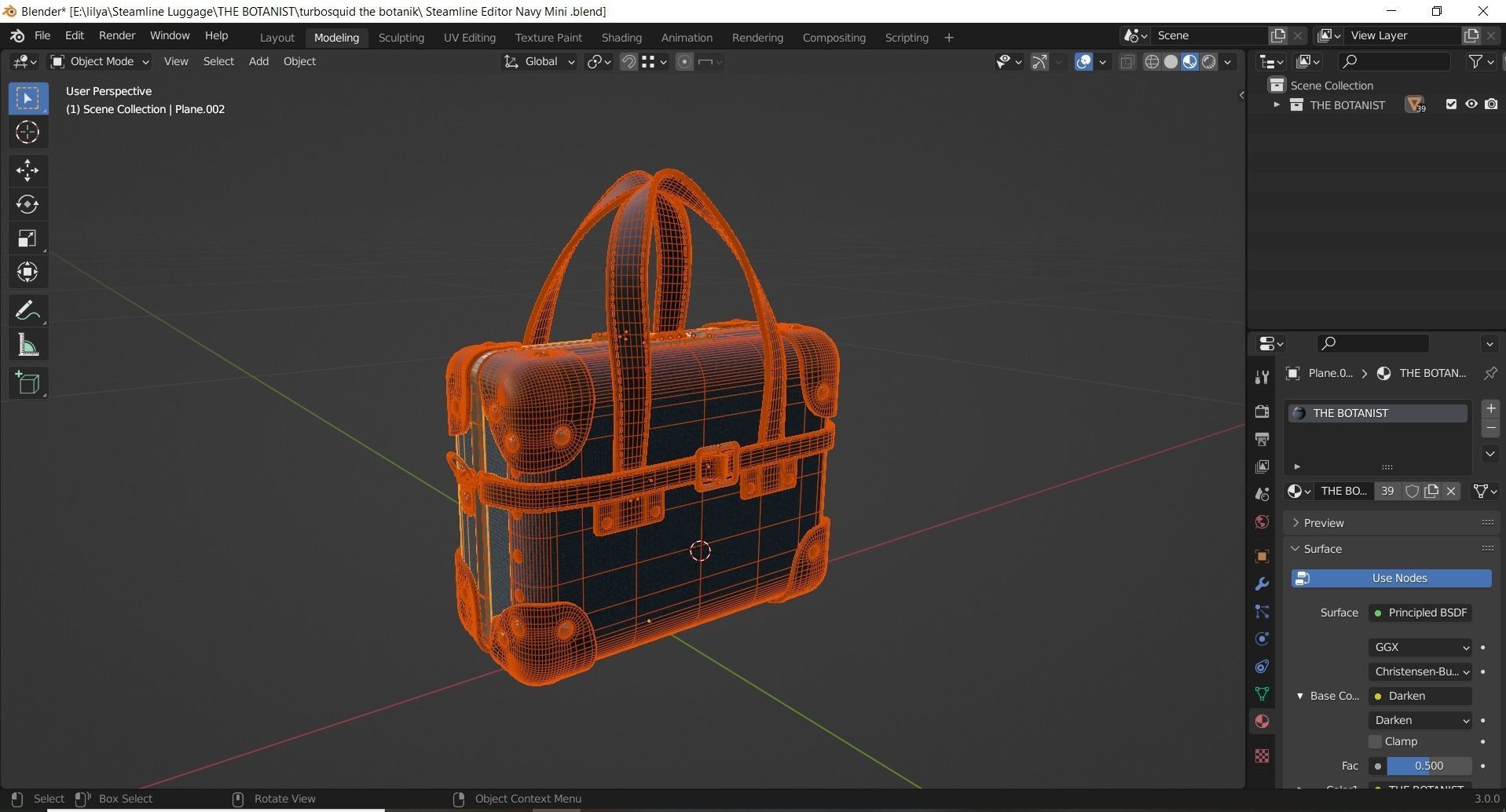Open the Texture properties checker tab
The width and height of the screenshot is (1506, 812).
coord(1262,755)
